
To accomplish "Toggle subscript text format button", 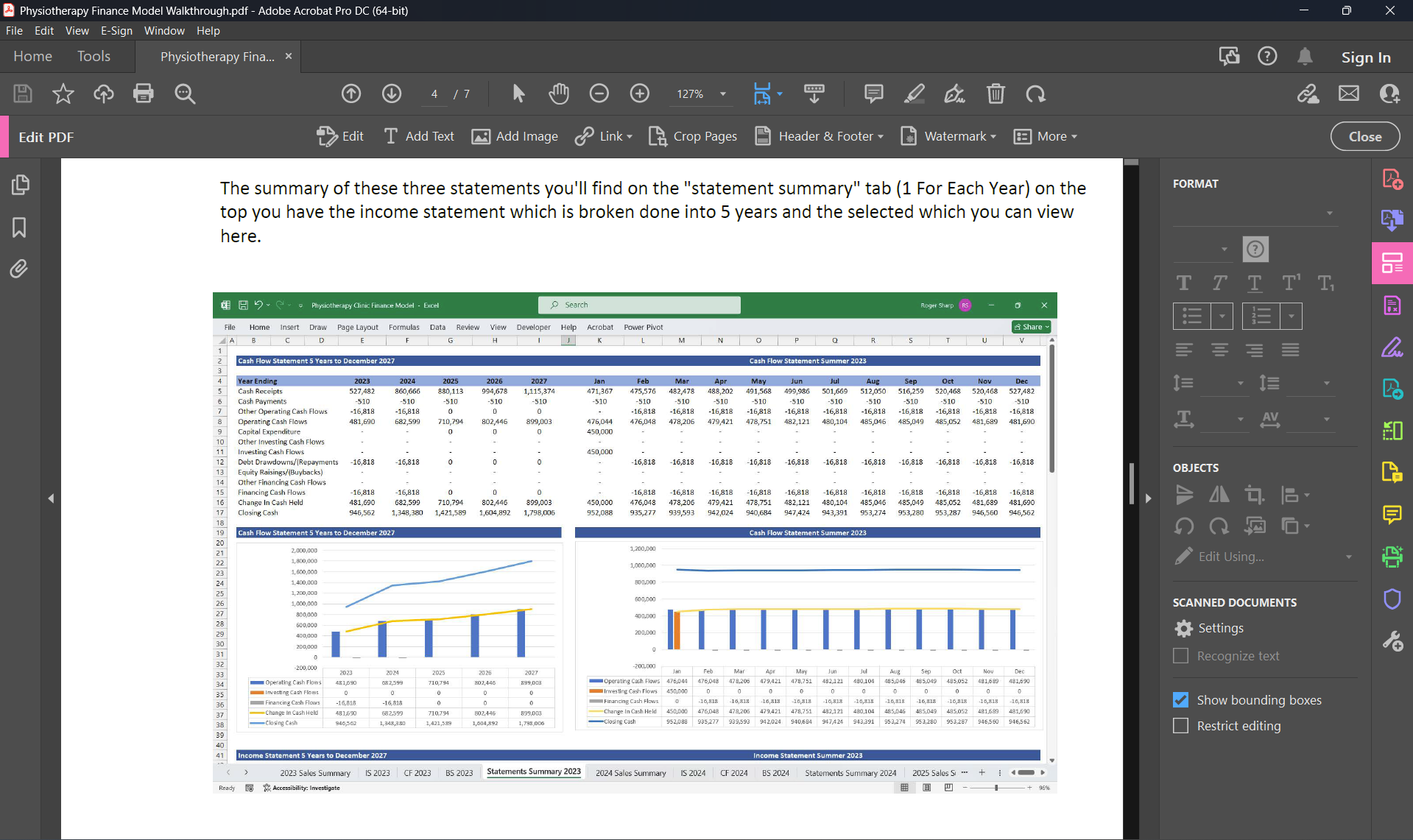I will [1326, 283].
